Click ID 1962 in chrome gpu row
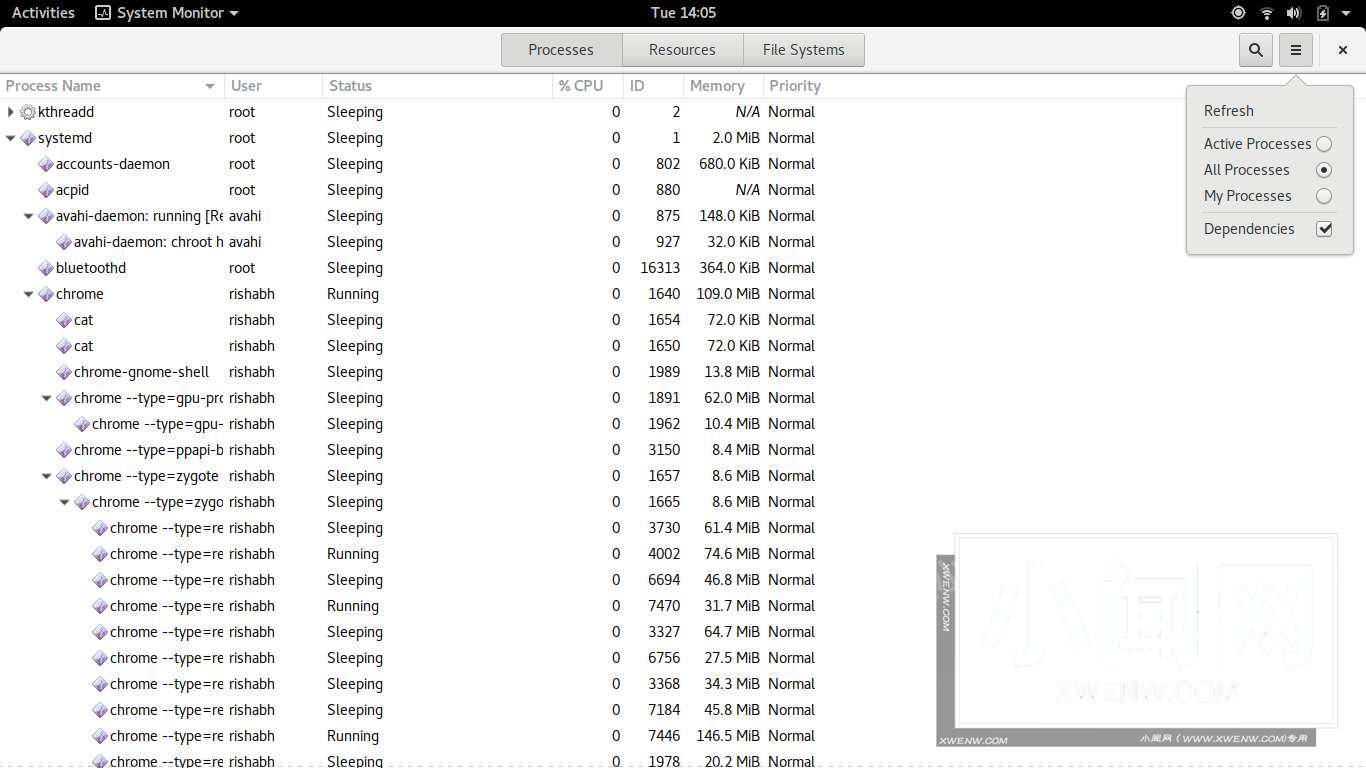Viewport: 1366px width, 768px height. pos(664,424)
